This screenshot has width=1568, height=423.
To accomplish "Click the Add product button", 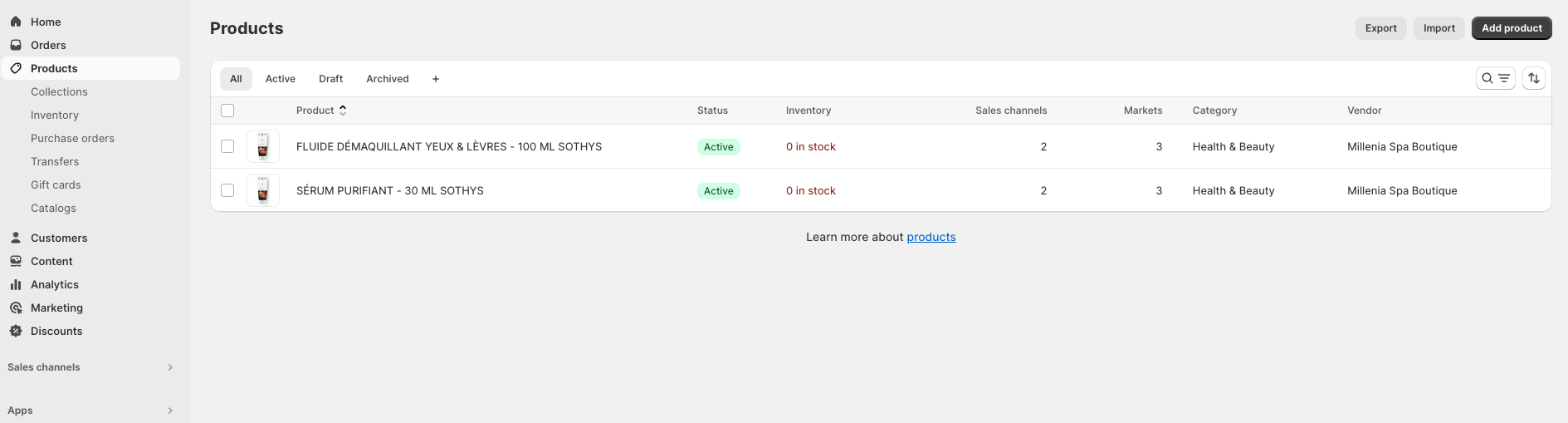I will (x=1511, y=28).
